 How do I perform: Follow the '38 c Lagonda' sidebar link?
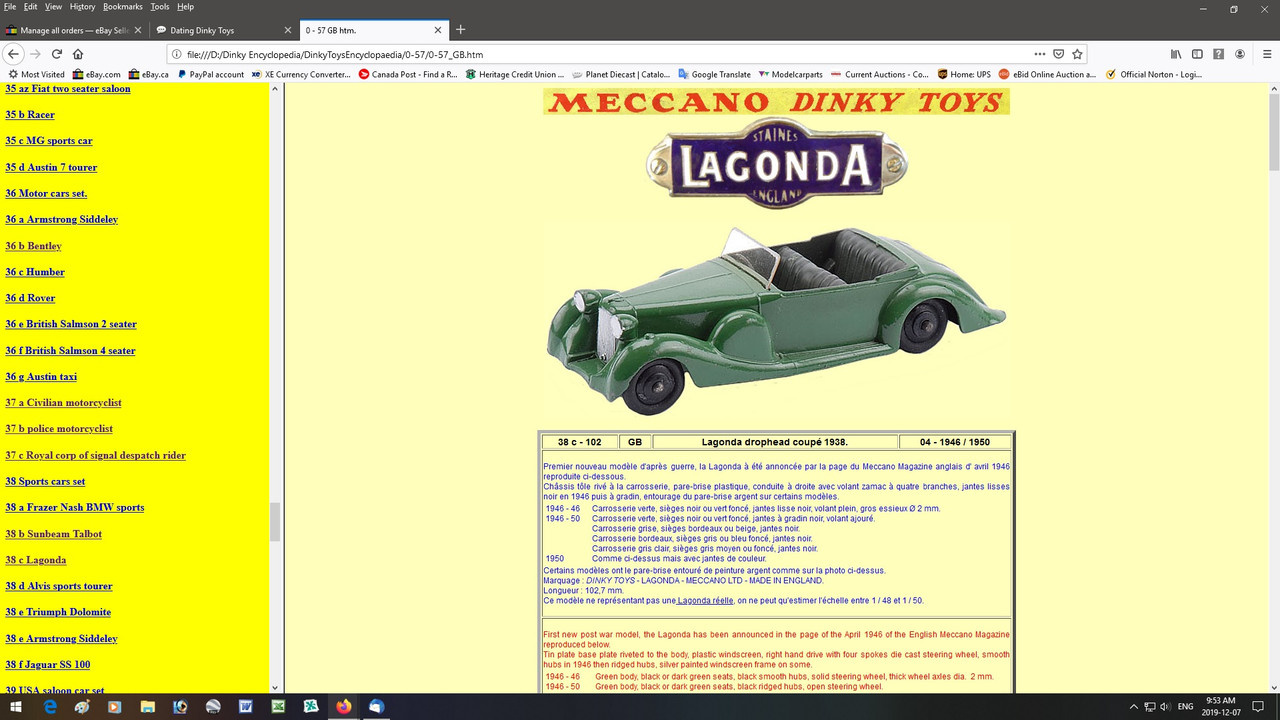pyautogui.click(x=35, y=560)
